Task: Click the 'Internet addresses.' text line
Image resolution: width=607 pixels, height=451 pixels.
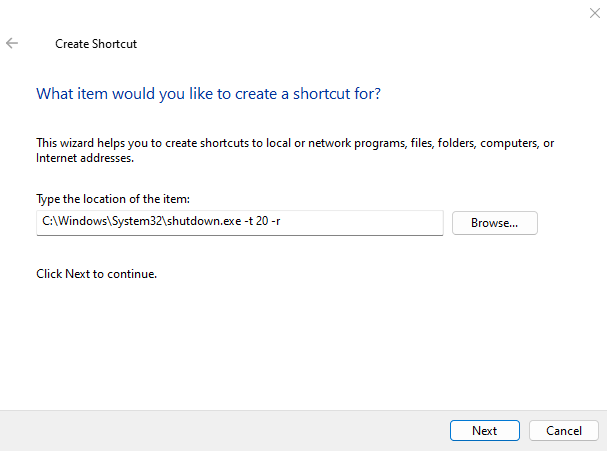Action: 85,158
